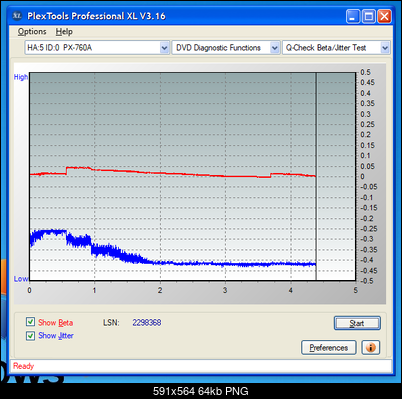Open the Preferences dialog button

tap(328, 348)
